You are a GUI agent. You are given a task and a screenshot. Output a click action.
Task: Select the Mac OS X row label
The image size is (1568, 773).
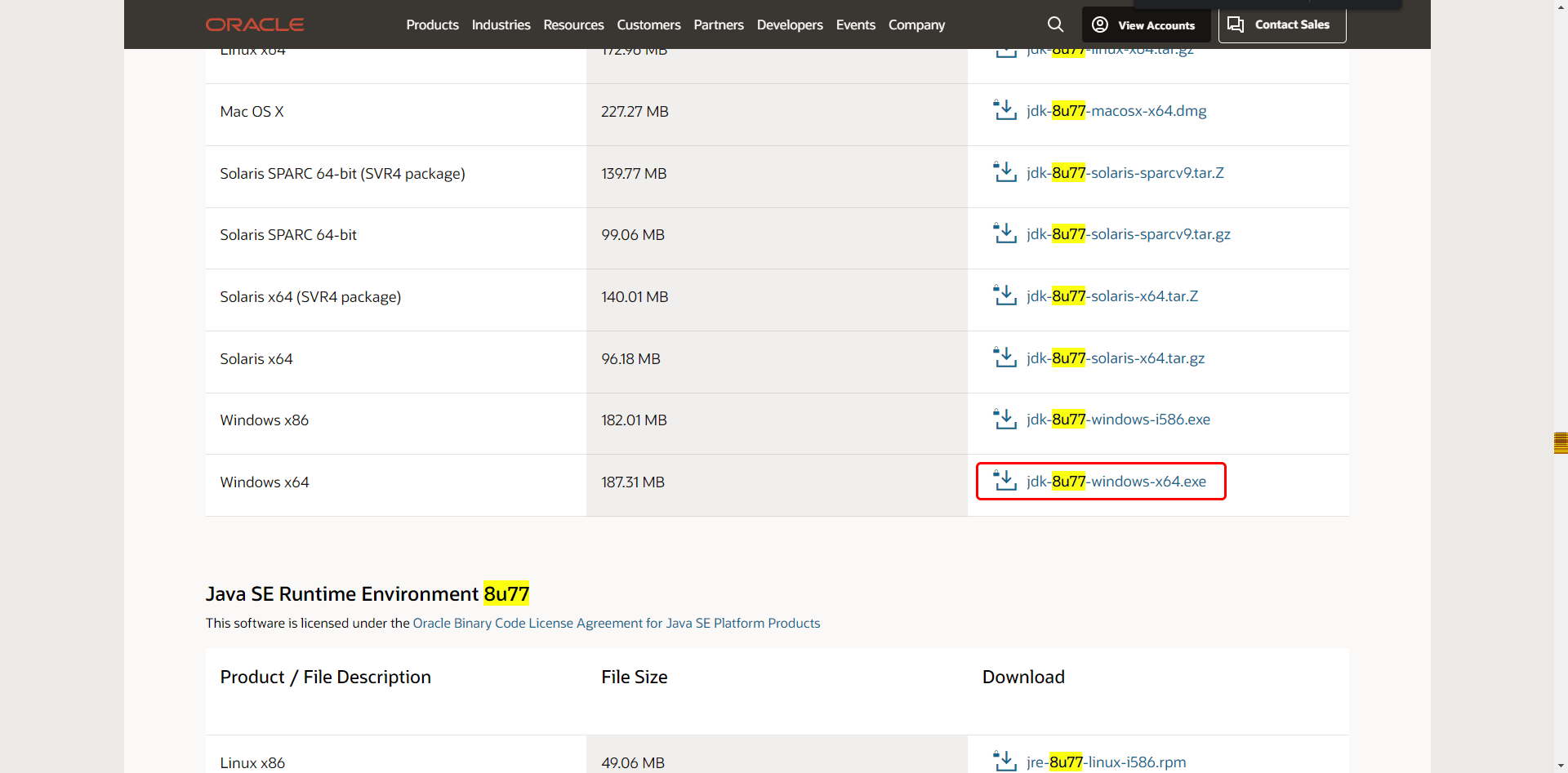pos(252,111)
